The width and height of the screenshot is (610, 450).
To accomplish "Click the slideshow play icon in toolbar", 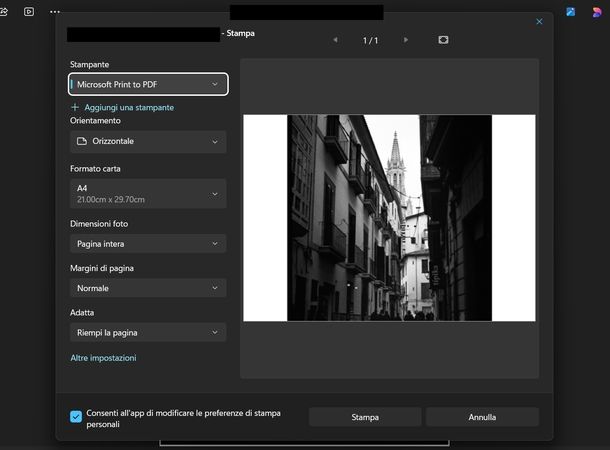I will pos(28,11).
